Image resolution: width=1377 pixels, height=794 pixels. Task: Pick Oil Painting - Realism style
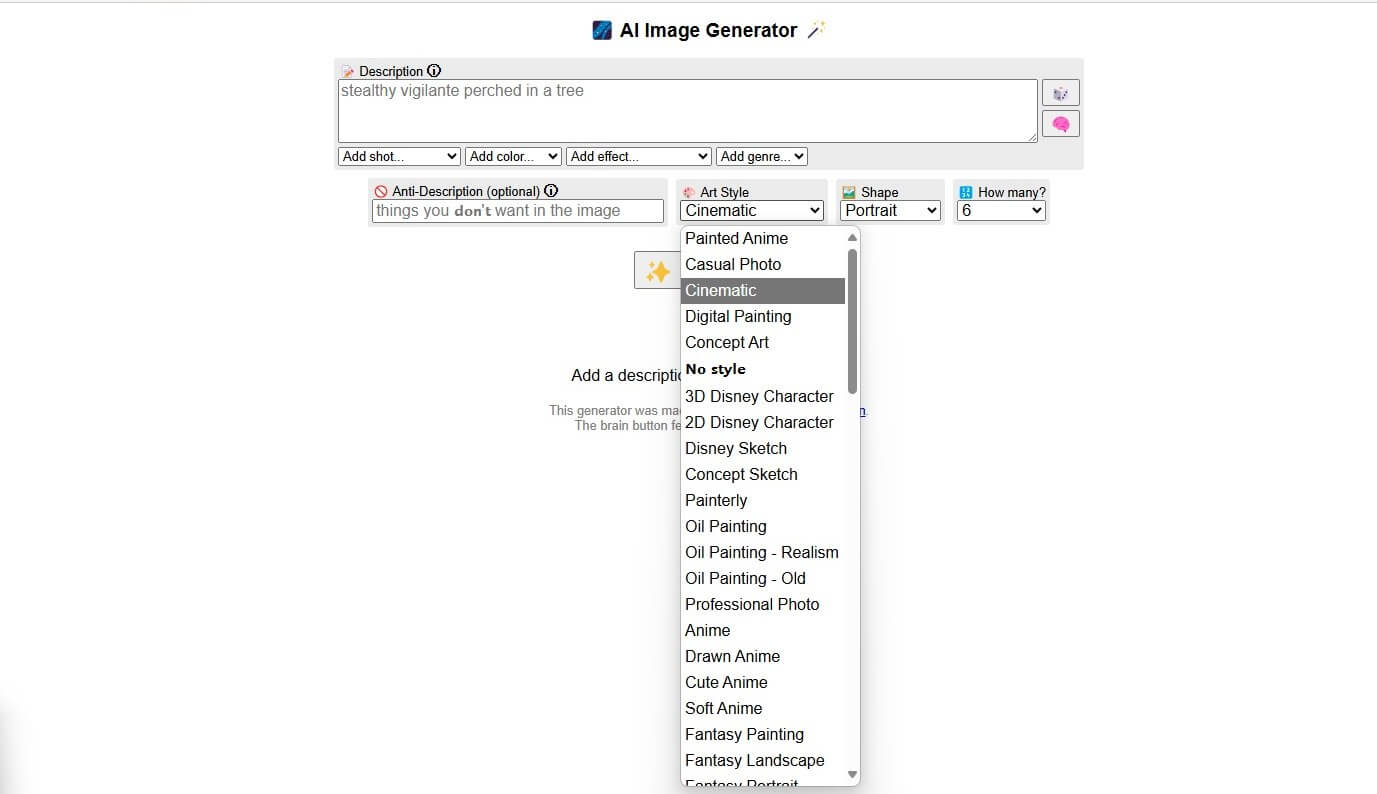pos(761,552)
